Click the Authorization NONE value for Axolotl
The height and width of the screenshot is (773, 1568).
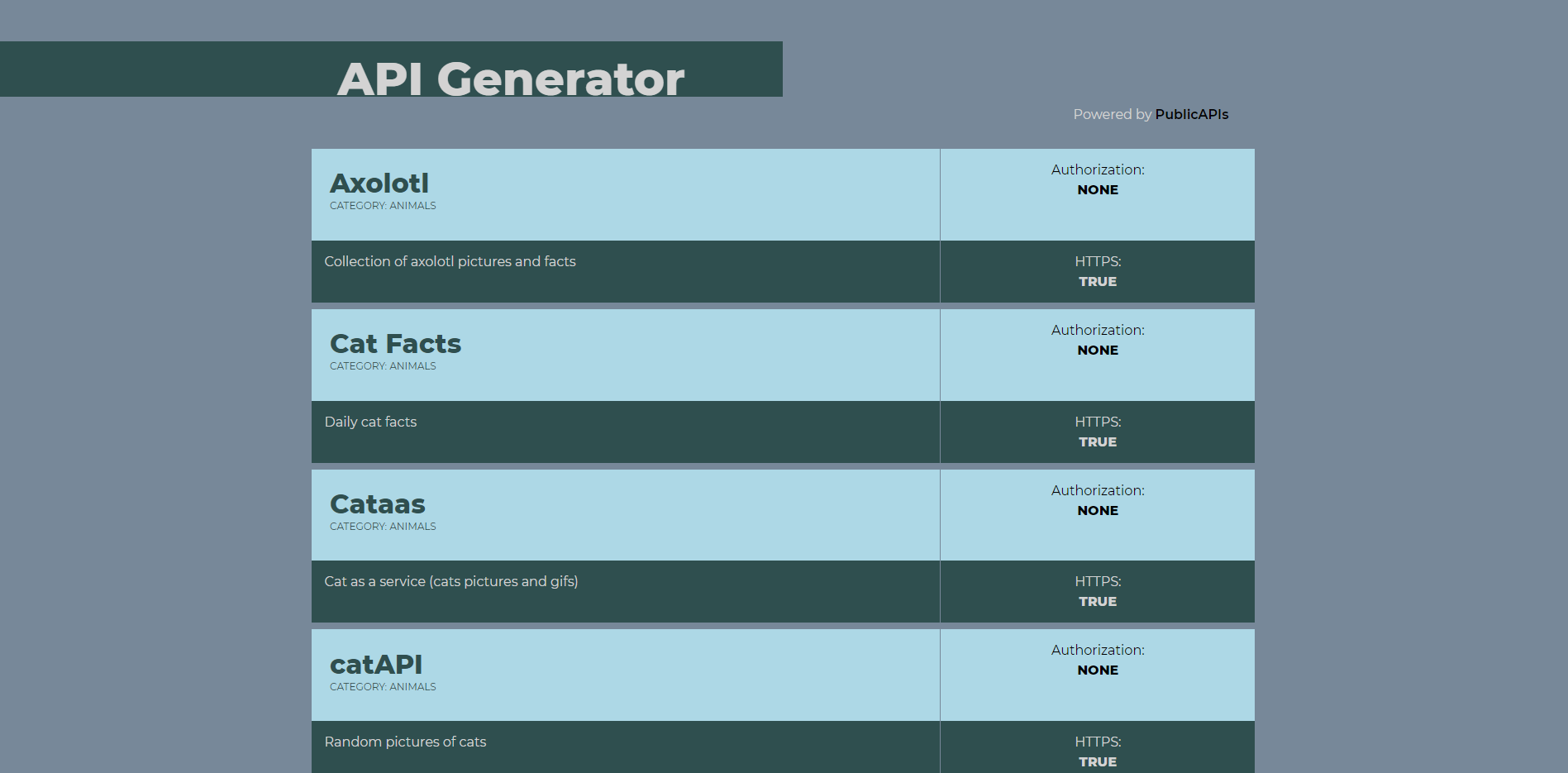(x=1098, y=190)
